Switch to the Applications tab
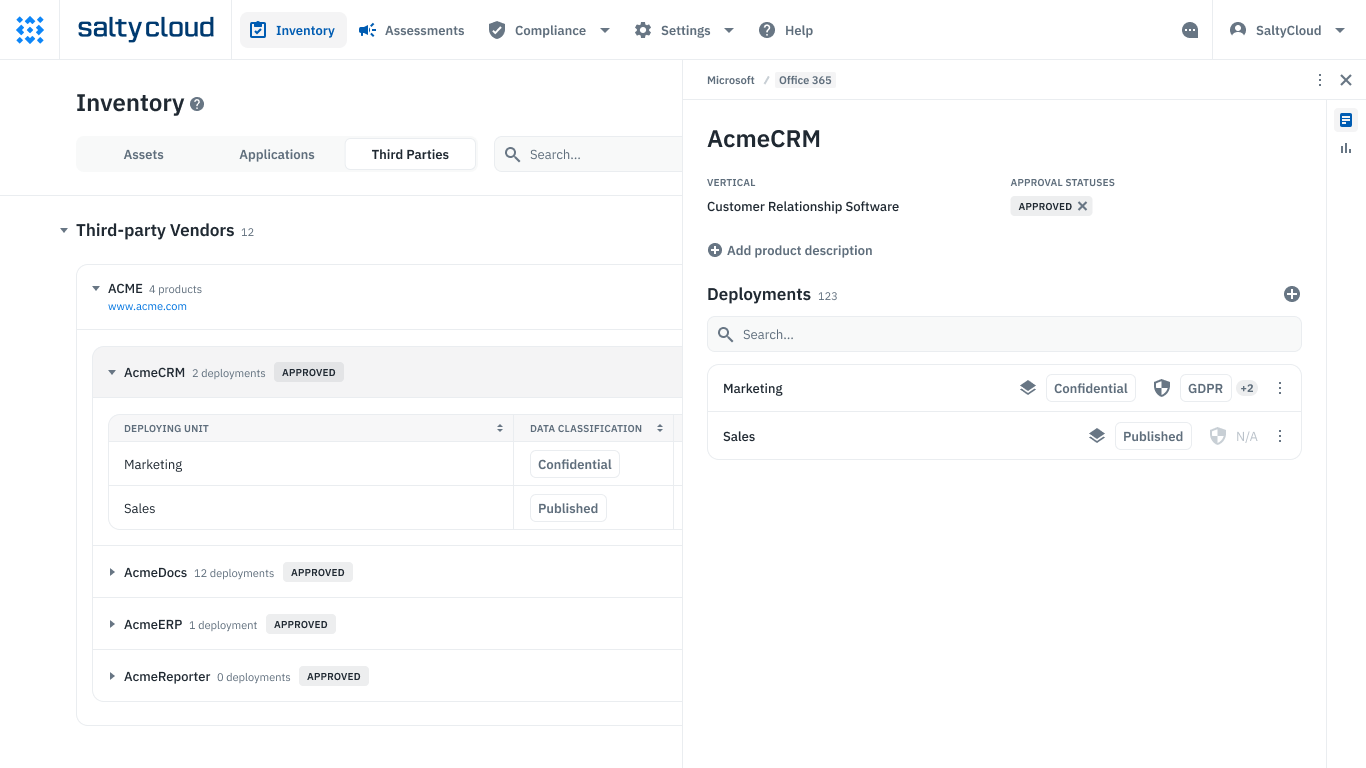The height and width of the screenshot is (768, 1366). click(x=277, y=155)
